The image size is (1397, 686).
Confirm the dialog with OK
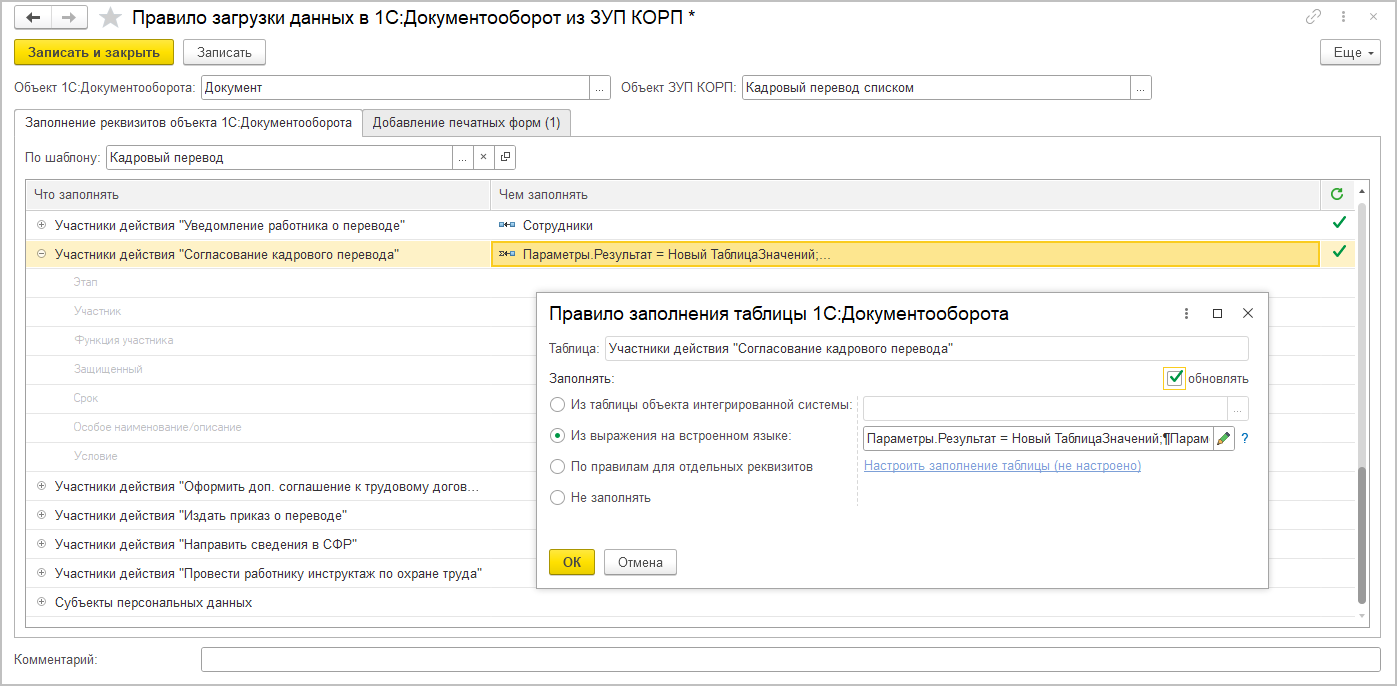(571, 562)
